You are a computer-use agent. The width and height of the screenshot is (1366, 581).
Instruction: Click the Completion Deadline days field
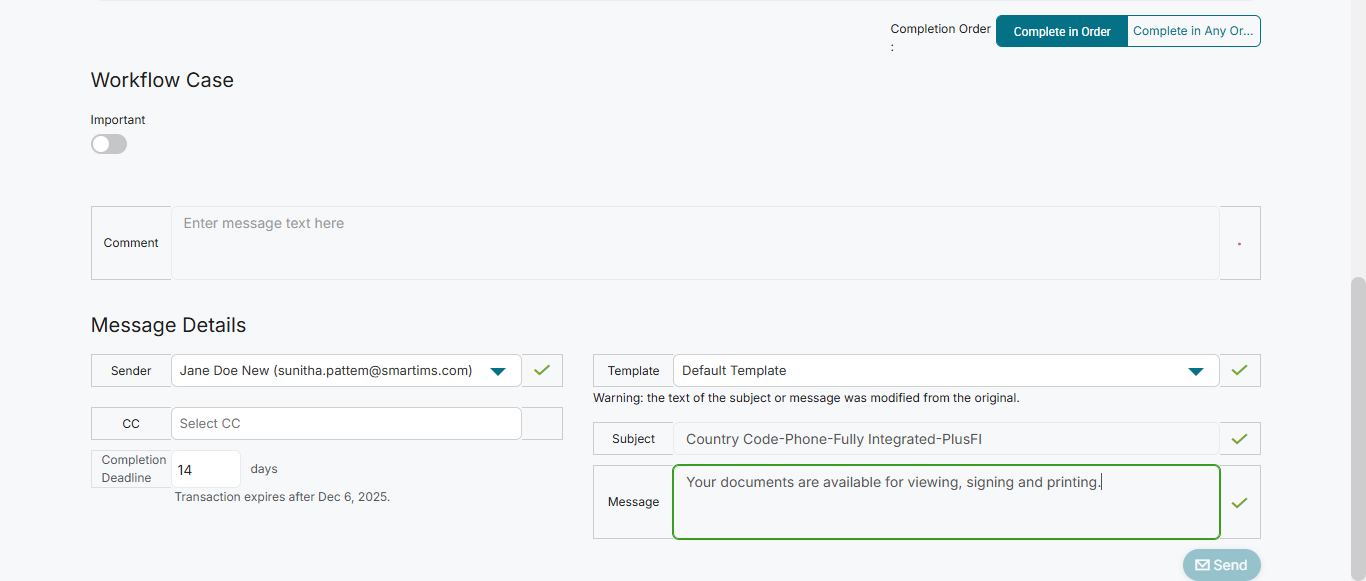coord(206,469)
